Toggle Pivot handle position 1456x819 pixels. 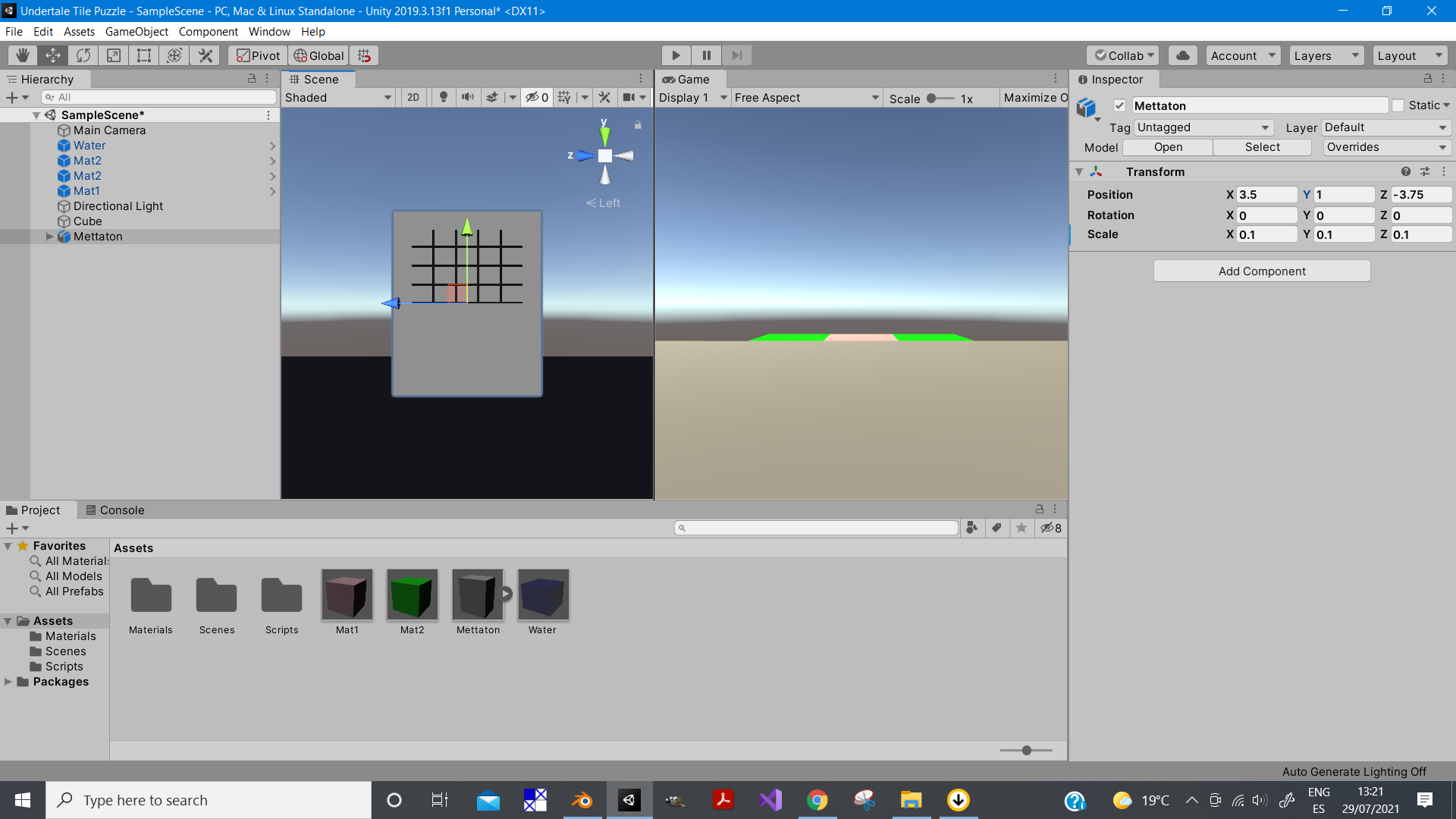[x=258, y=55]
